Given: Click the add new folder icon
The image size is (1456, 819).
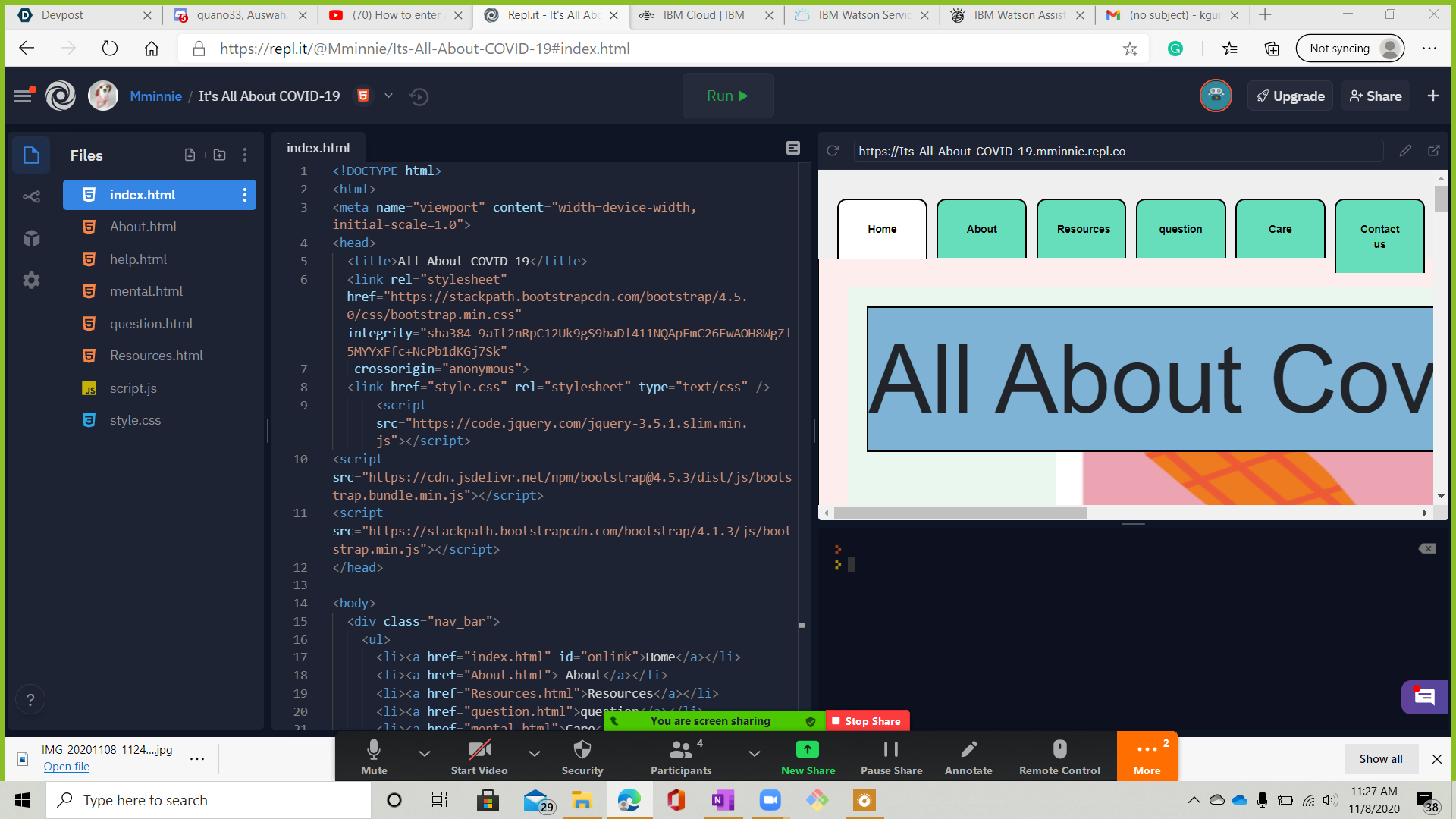Looking at the screenshot, I should click(x=219, y=155).
